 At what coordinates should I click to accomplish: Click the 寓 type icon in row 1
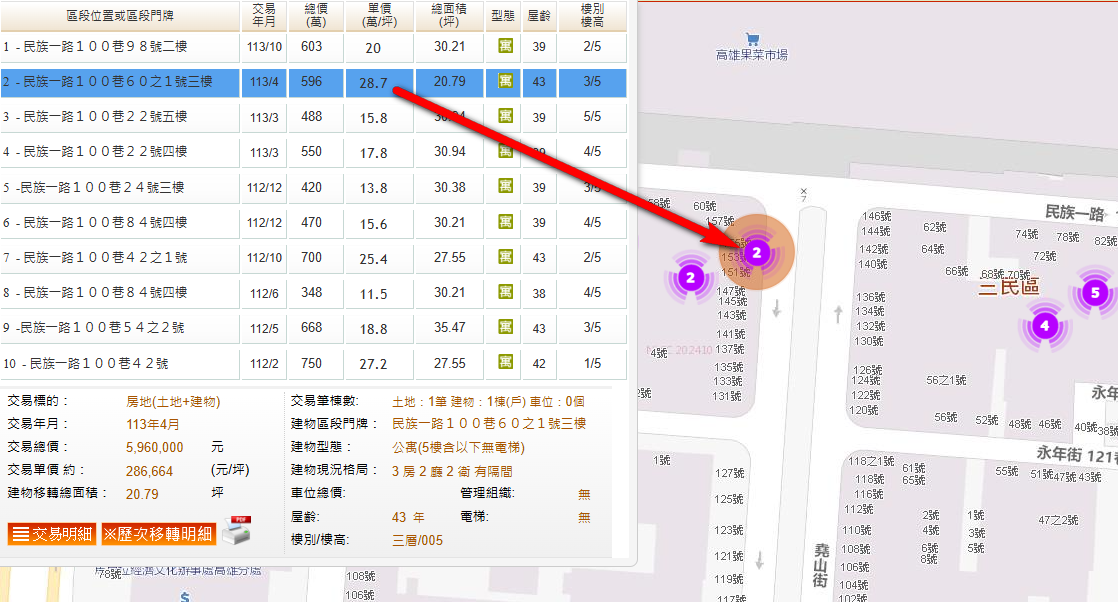(x=505, y=47)
